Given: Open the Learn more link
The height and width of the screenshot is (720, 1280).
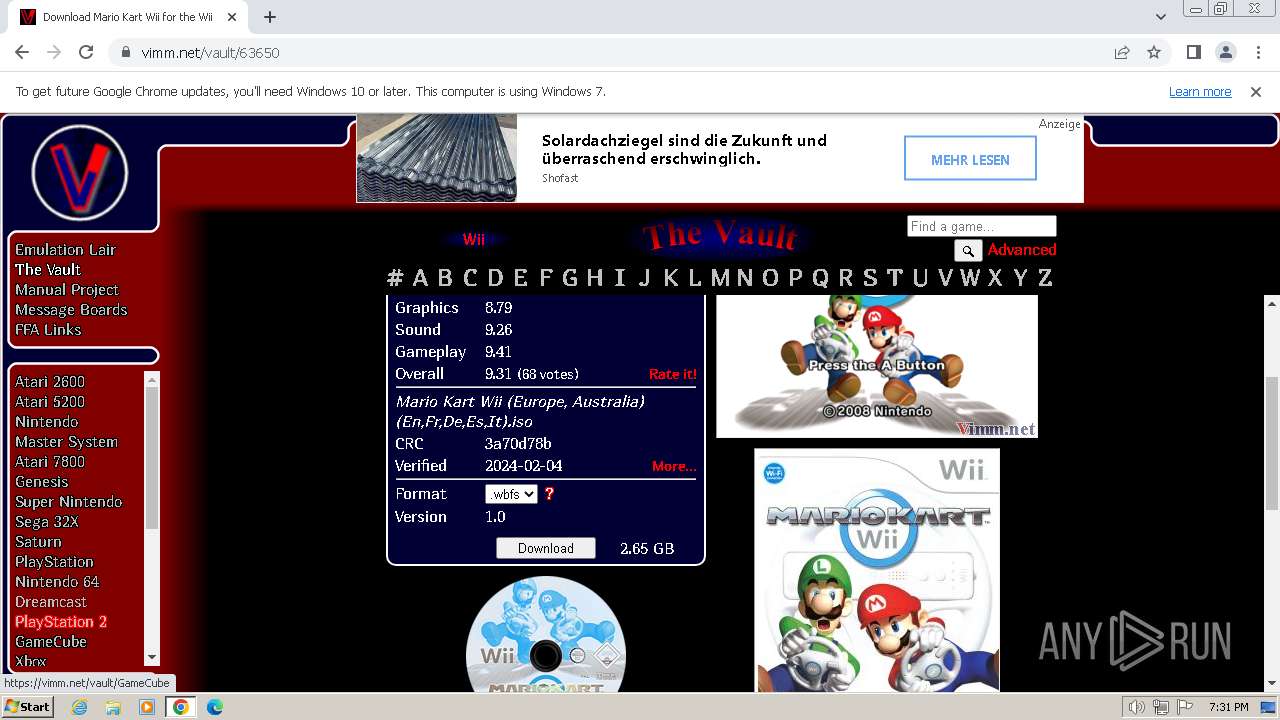Looking at the screenshot, I should [x=1200, y=91].
